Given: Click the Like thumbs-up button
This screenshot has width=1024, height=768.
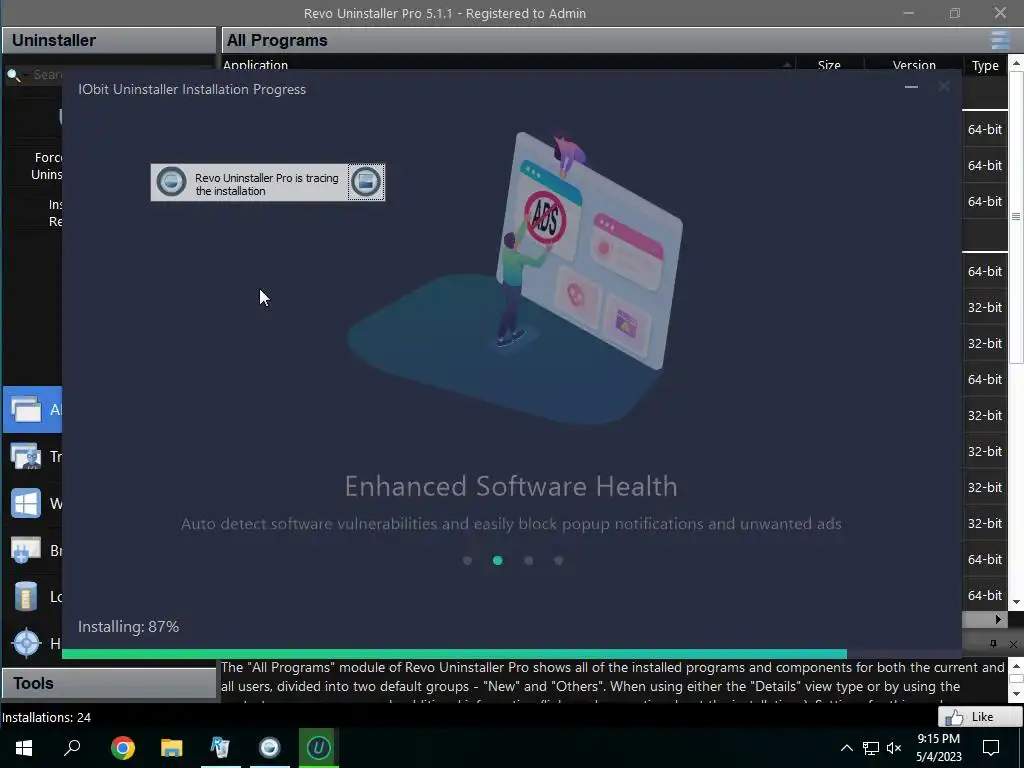Looking at the screenshot, I should pos(980,717).
